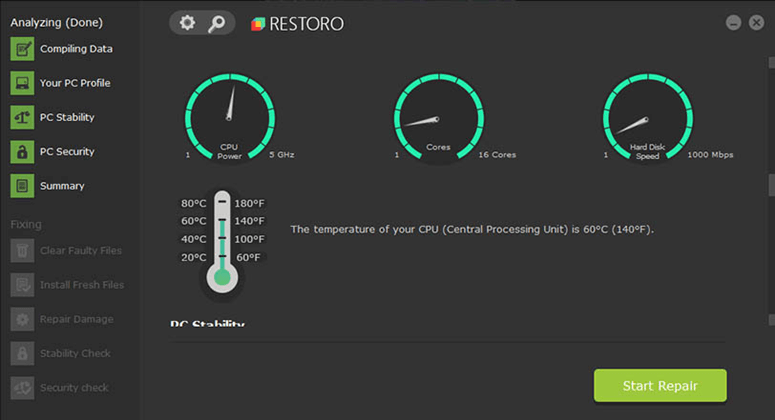Click the CPU Power gauge
The width and height of the screenshot is (775, 420).
pos(230,118)
